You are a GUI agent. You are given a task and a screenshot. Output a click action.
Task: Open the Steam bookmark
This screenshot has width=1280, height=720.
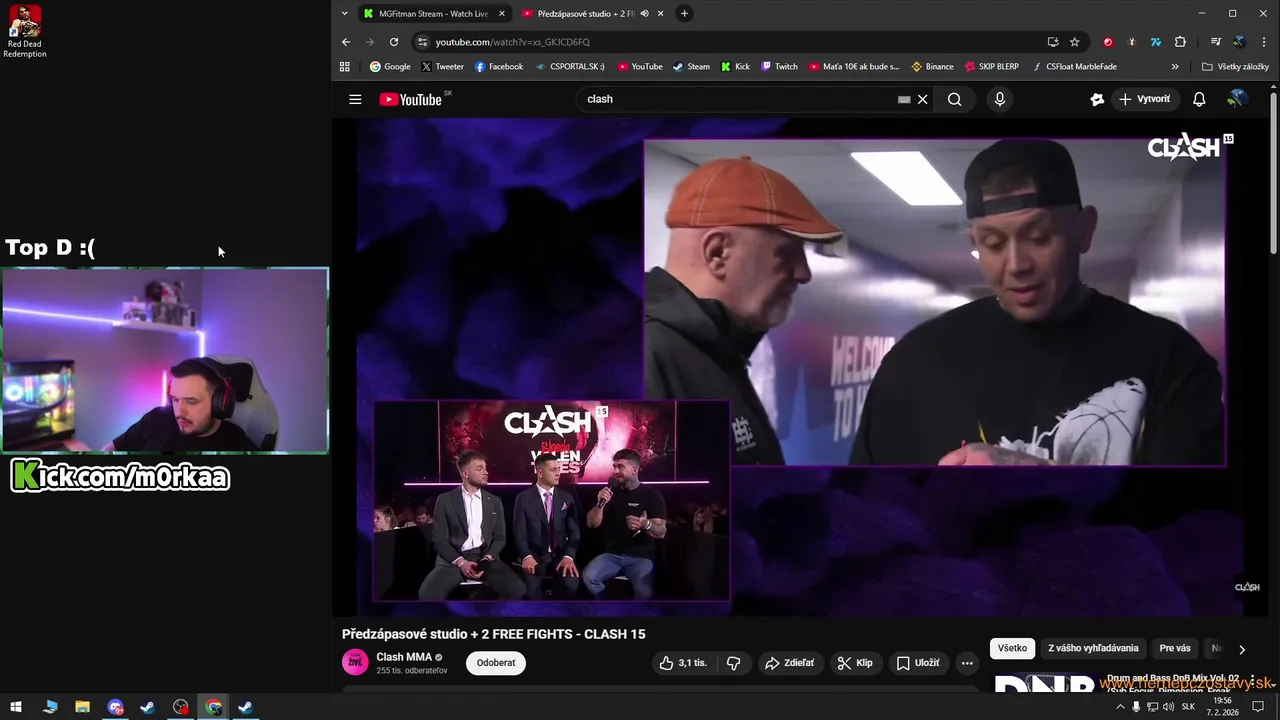pyautogui.click(x=691, y=67)
